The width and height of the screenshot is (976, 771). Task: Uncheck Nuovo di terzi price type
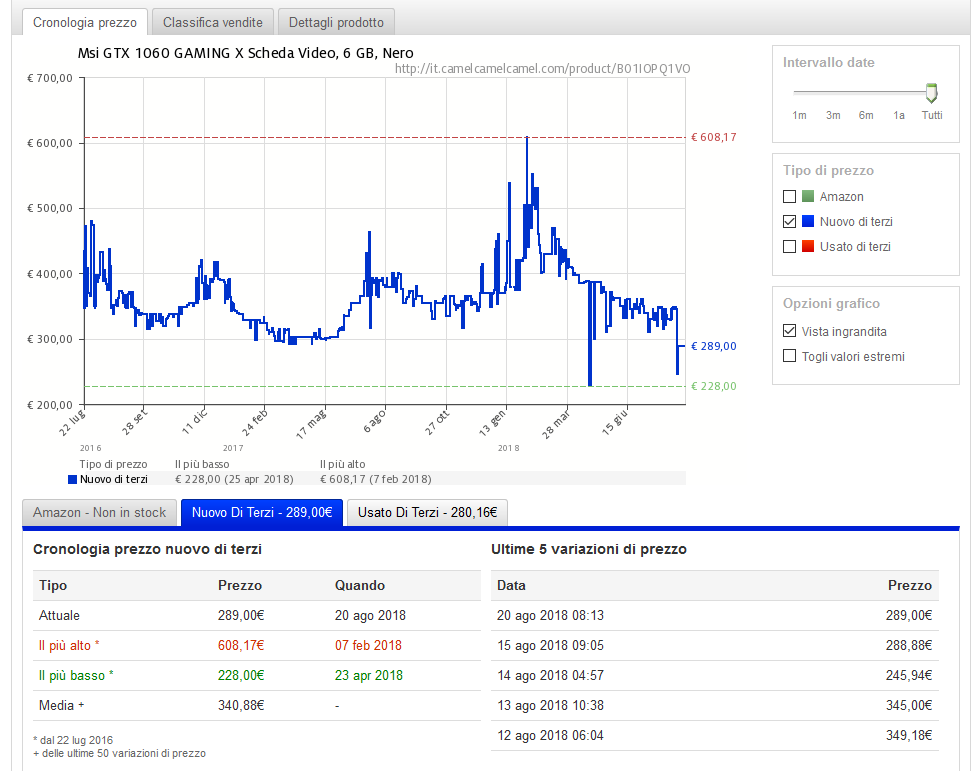coord(790,222)
